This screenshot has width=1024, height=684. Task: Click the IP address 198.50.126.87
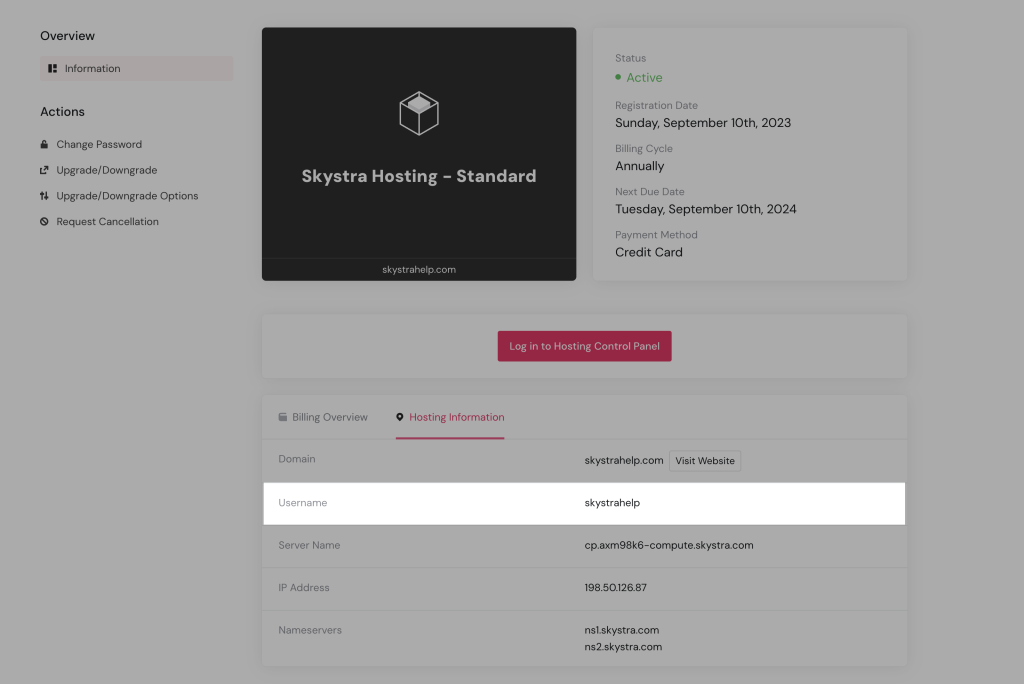(615, 588)
